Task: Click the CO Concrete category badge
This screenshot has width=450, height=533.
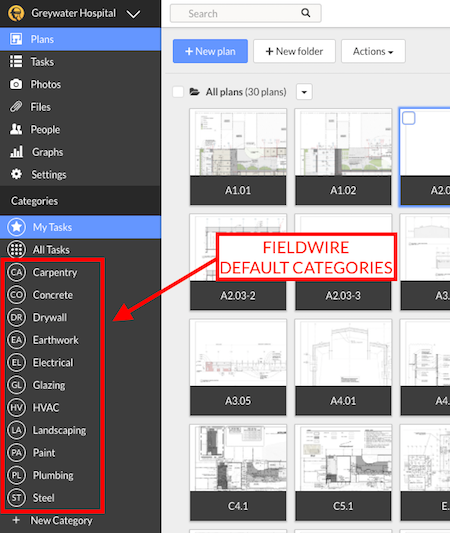Action: tap(16, 295)
